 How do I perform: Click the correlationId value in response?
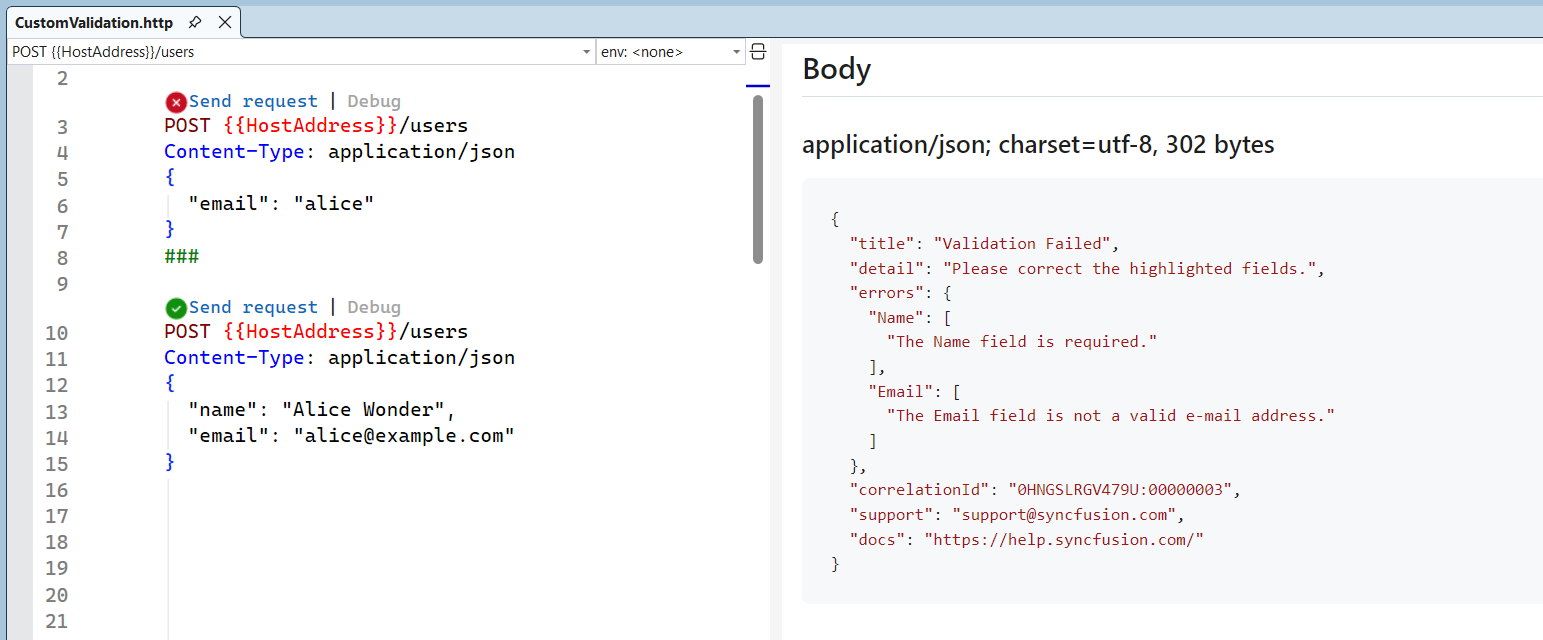point(1124,490)
